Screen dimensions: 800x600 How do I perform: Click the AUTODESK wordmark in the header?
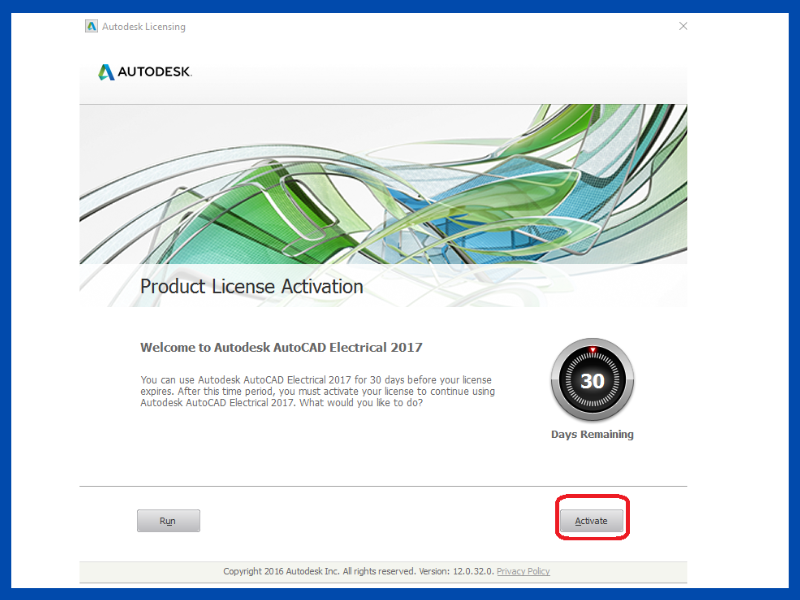(155, 72)
